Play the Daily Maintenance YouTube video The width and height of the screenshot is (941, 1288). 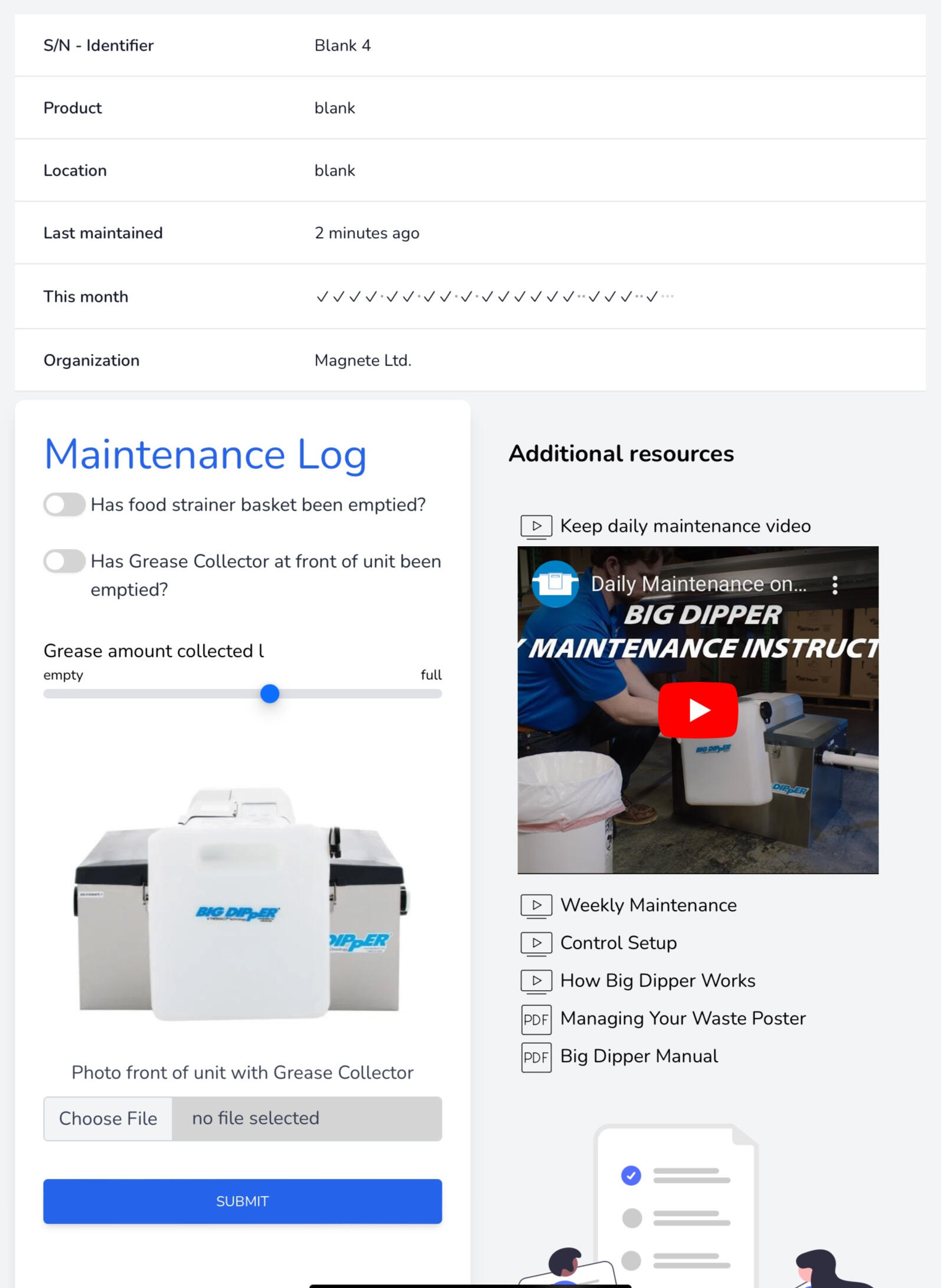coord(698,710)
